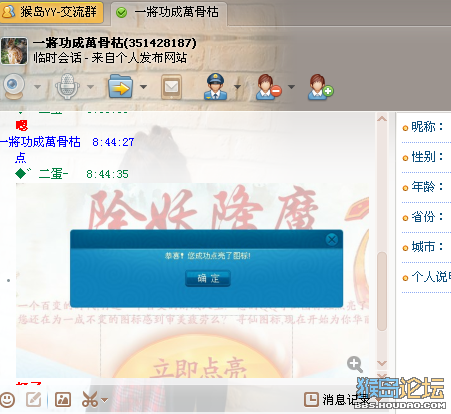Screen dimensions: 451x414
Task: Click the send file folder icon
Action: point(120,86)
